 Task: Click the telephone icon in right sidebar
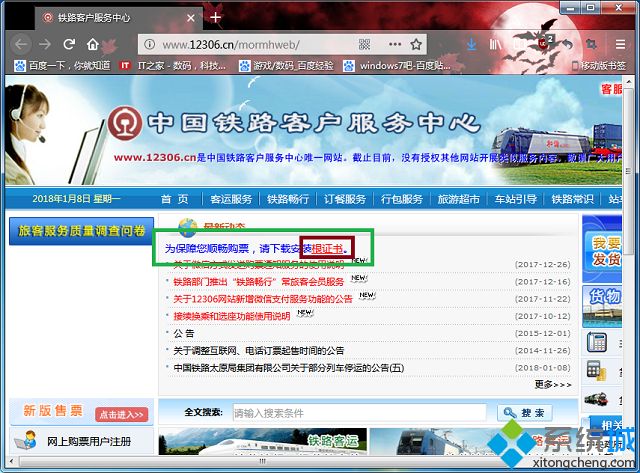[x=597, y=342]
